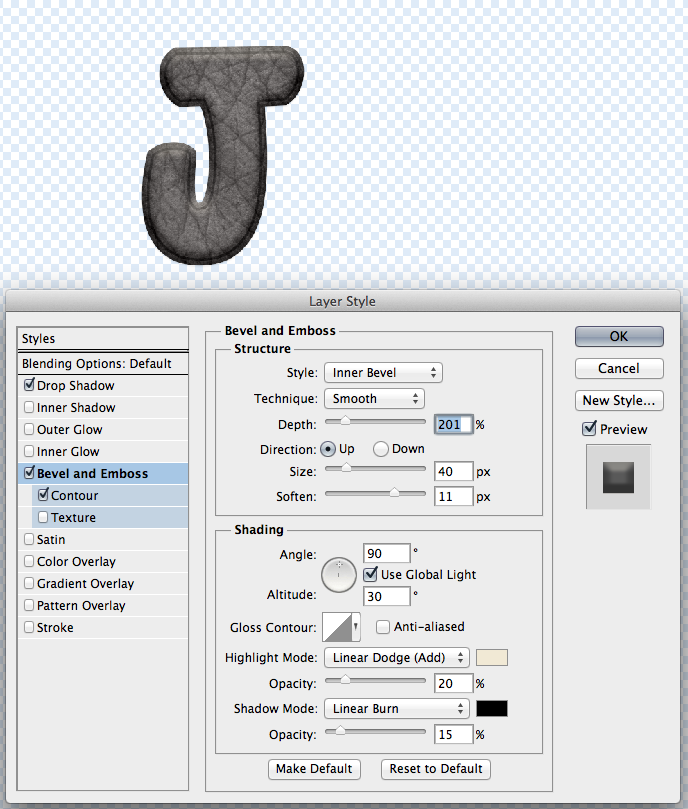Open the Technique dropdown showing Smooth
This screenshot has width=688, height=809.
[x=374, y=398]
